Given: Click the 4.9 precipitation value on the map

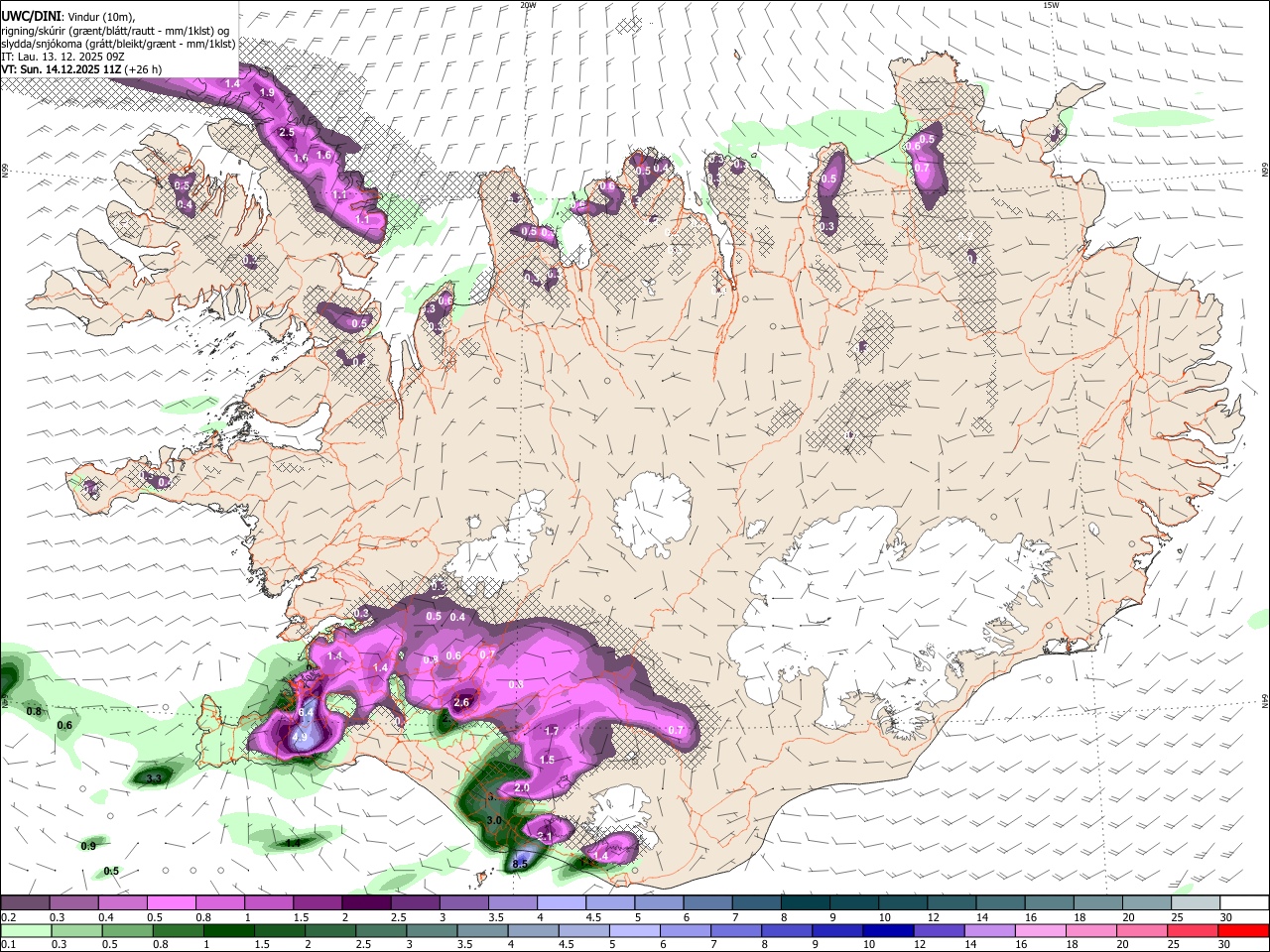Looking at the screenshot, I should [299, 738].
